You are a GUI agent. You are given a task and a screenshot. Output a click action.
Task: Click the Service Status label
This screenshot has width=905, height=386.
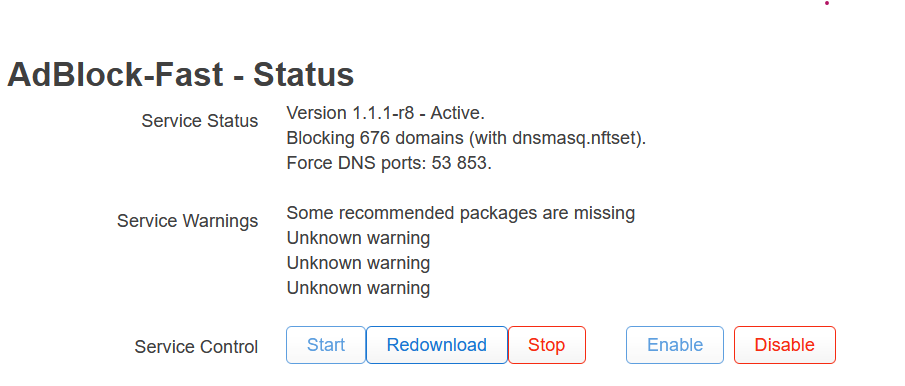pos(200,121)
